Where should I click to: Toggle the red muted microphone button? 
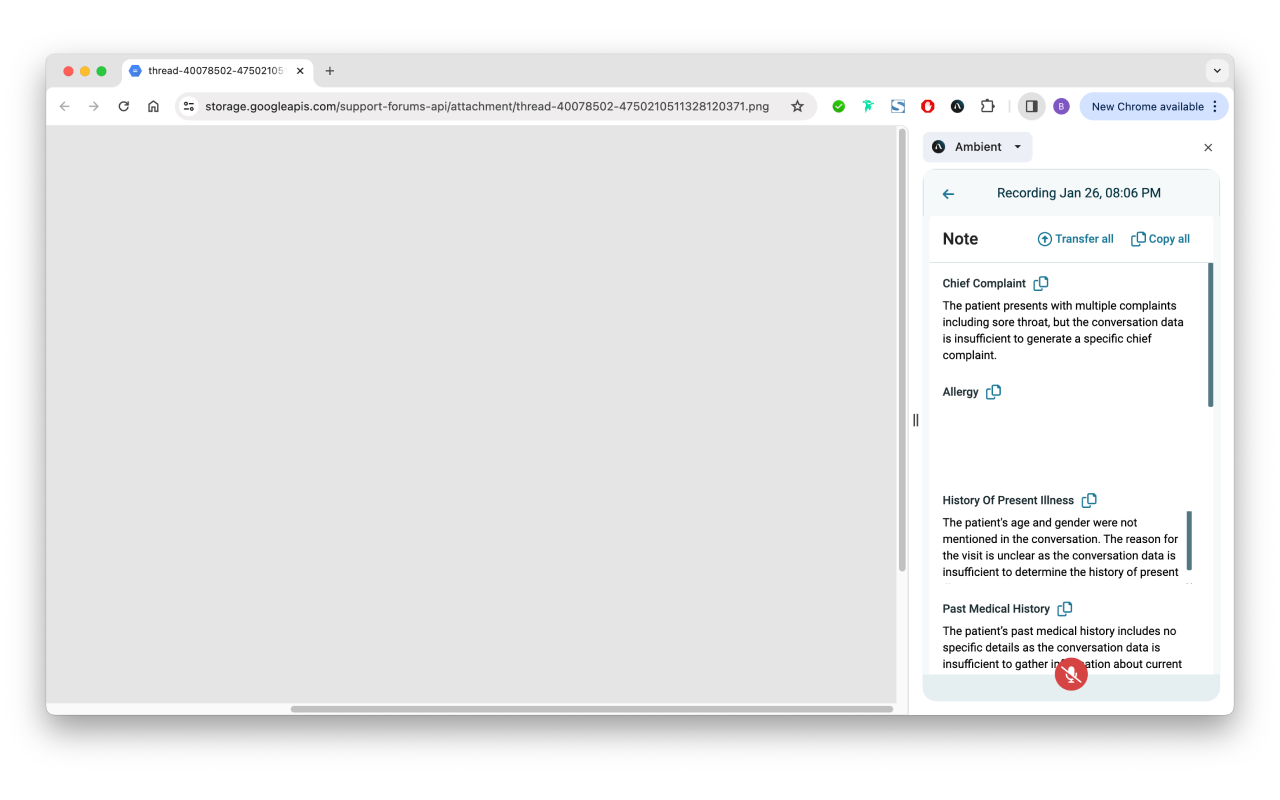coord(1071,675)
